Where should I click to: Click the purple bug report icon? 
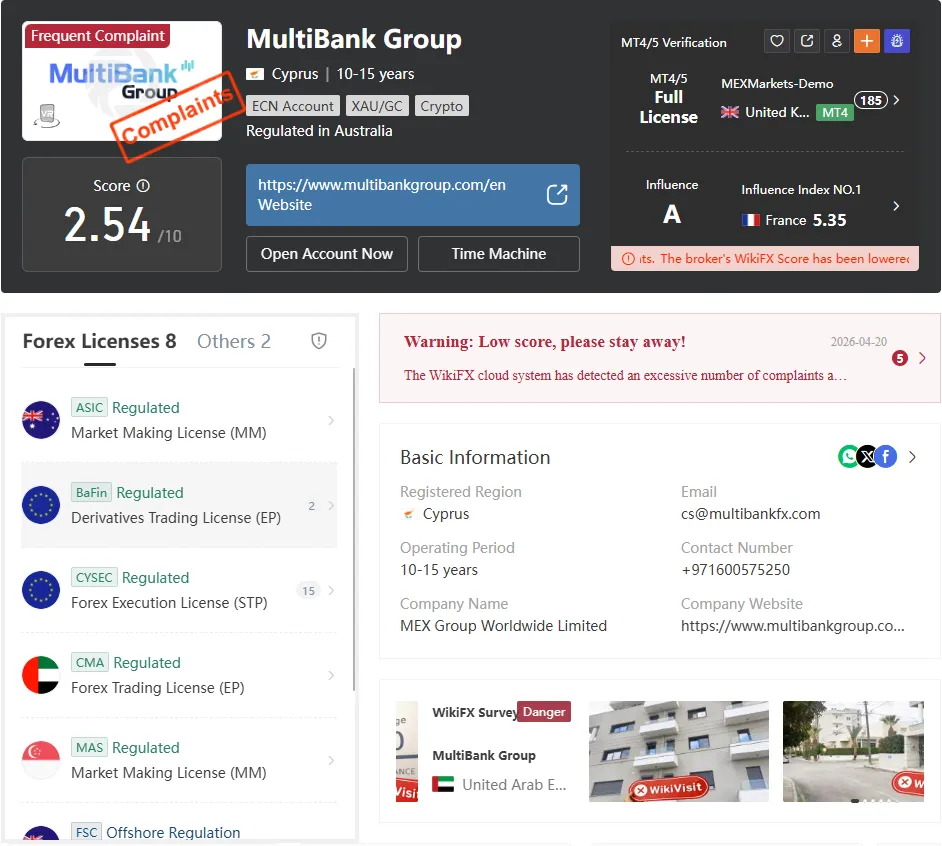click(897, 41)
